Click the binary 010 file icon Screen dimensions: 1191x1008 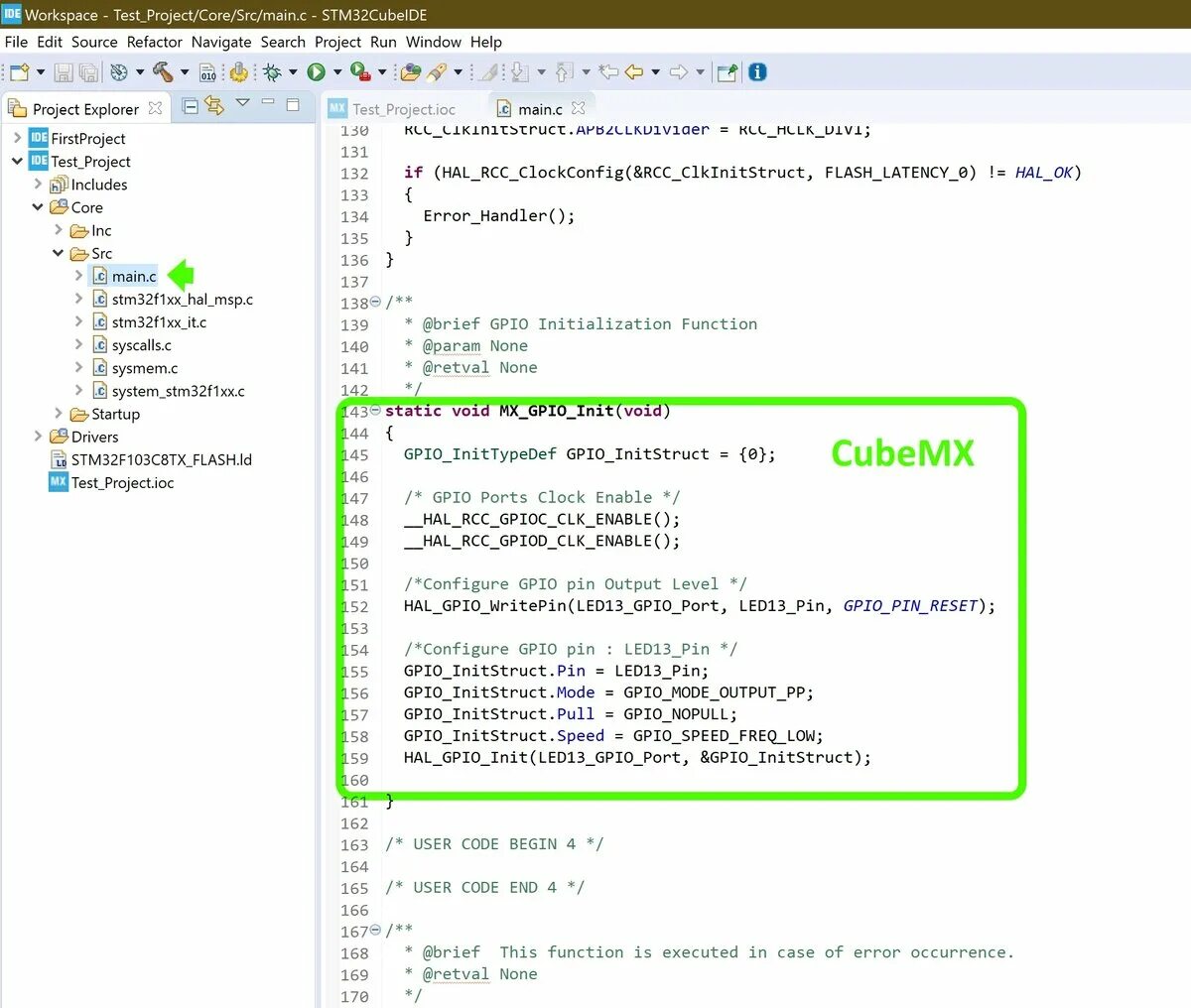pos(208,72)
